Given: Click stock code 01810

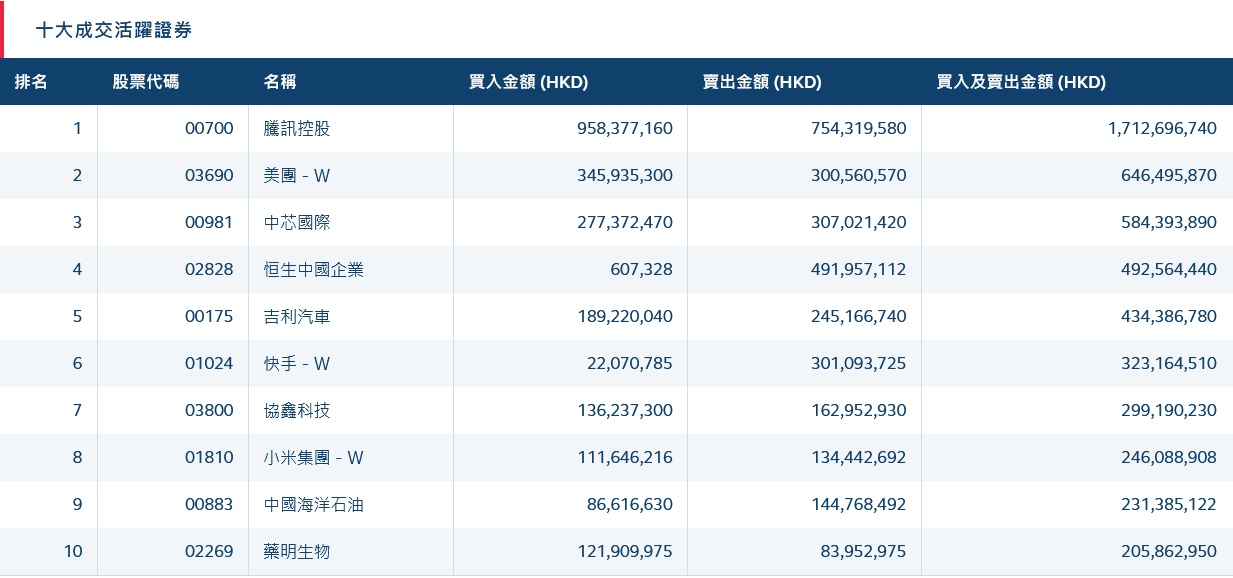Looking at the screenshot, I should (209, 457).
